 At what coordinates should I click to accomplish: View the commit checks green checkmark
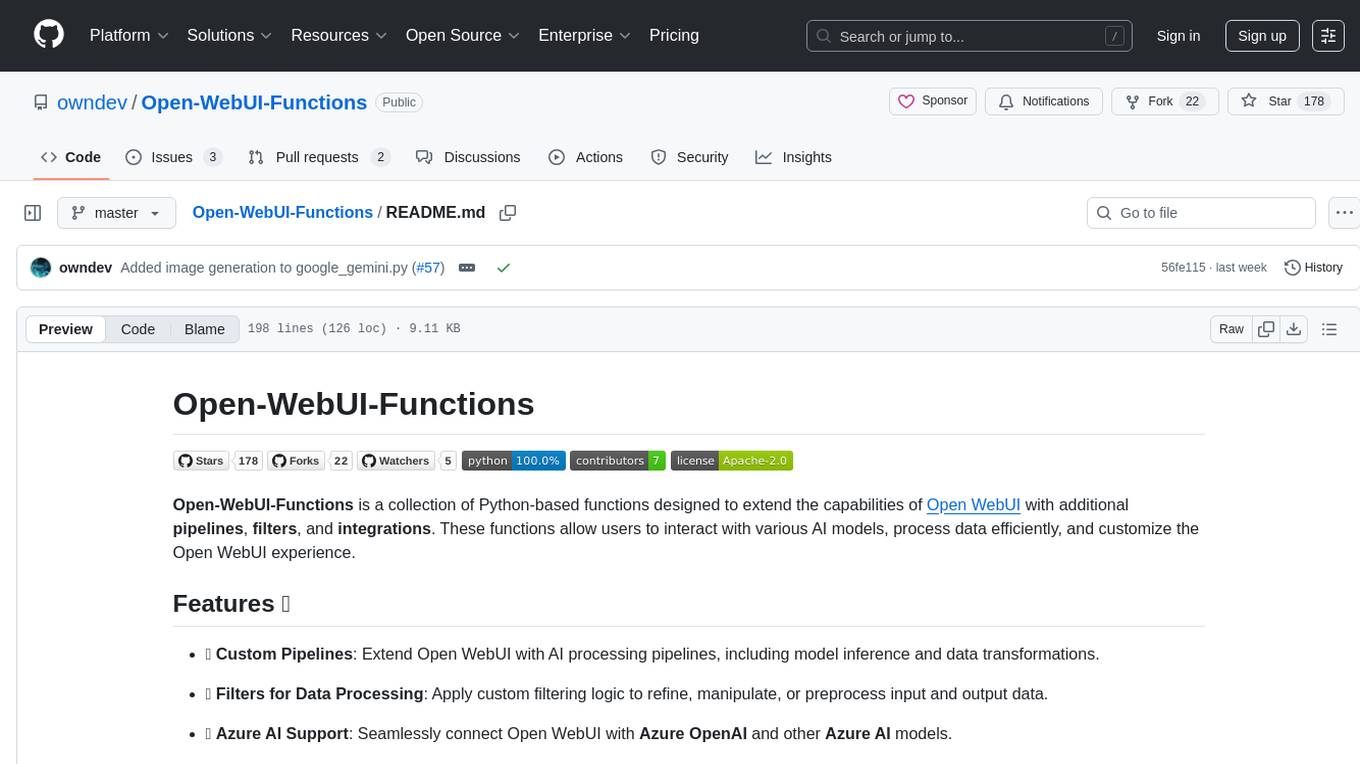503,268
